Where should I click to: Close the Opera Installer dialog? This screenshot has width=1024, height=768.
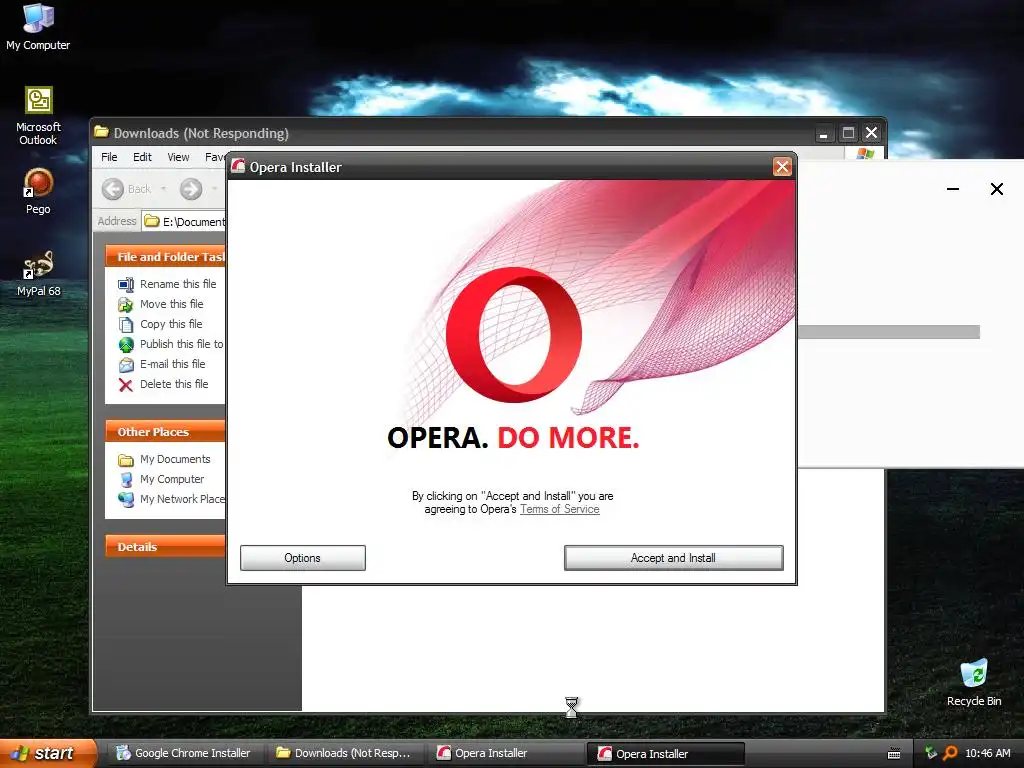point(782,167)
